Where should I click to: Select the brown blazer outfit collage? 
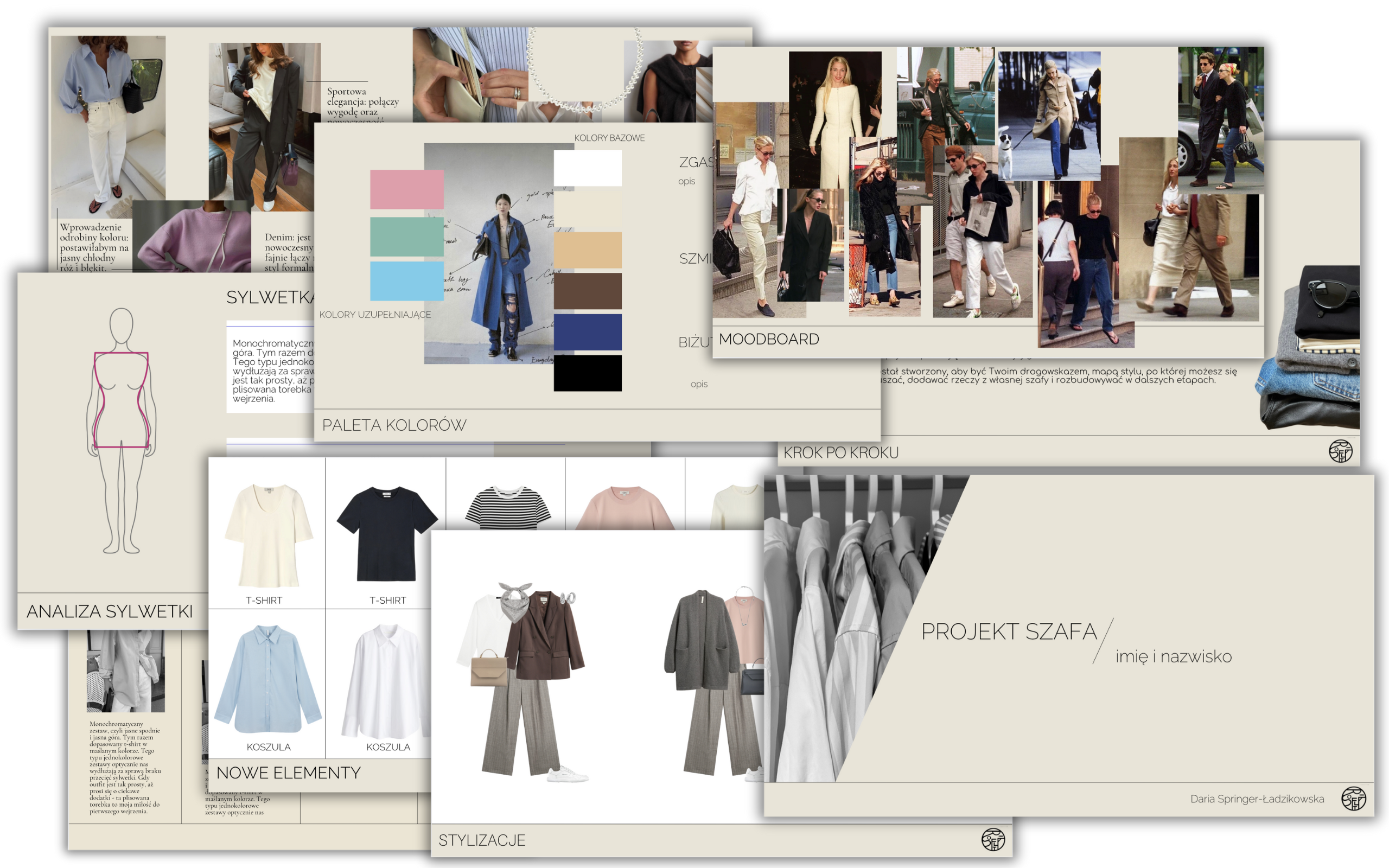point(523,682)
